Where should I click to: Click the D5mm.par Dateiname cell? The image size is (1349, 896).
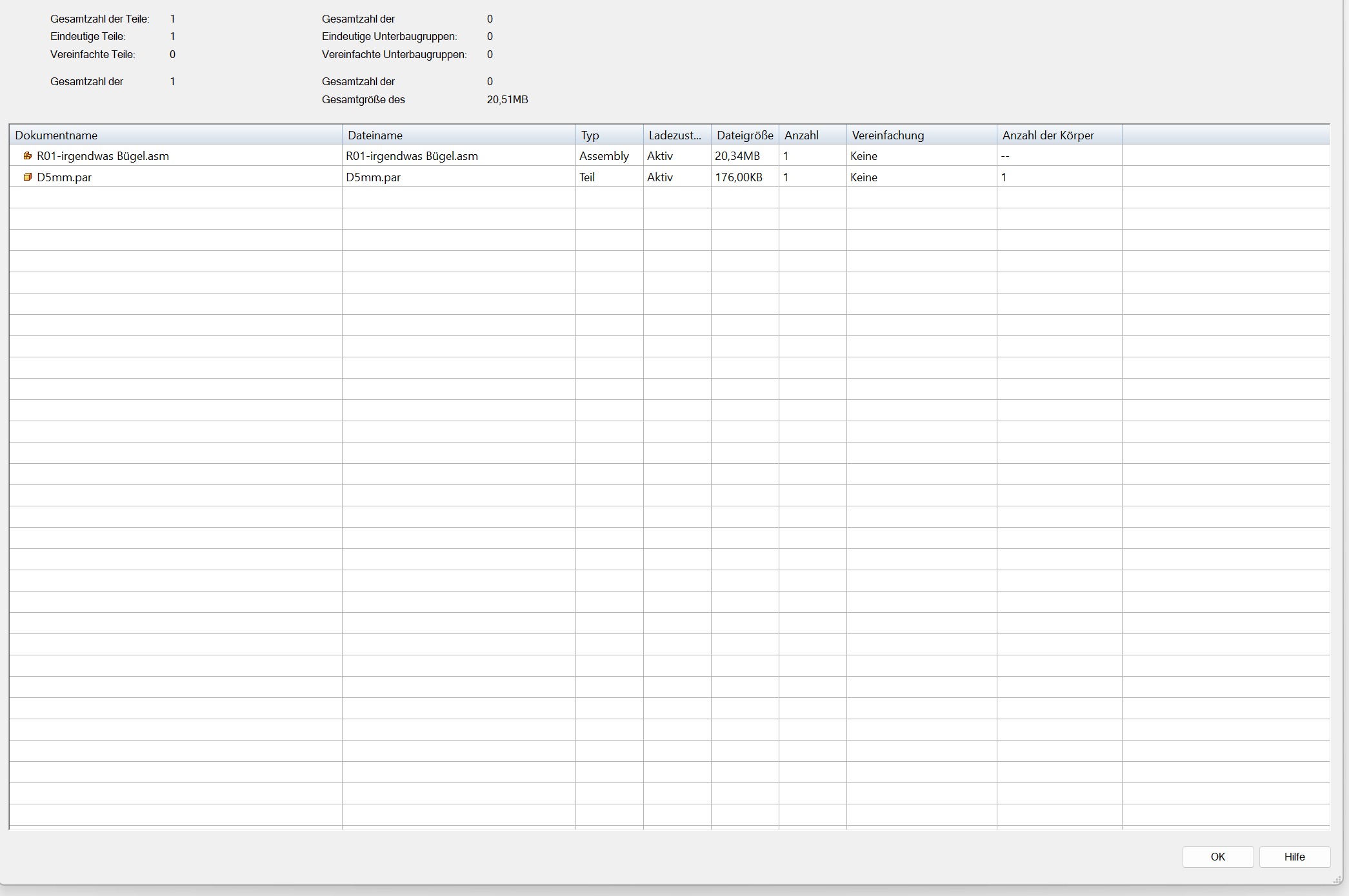coord(374,177)
